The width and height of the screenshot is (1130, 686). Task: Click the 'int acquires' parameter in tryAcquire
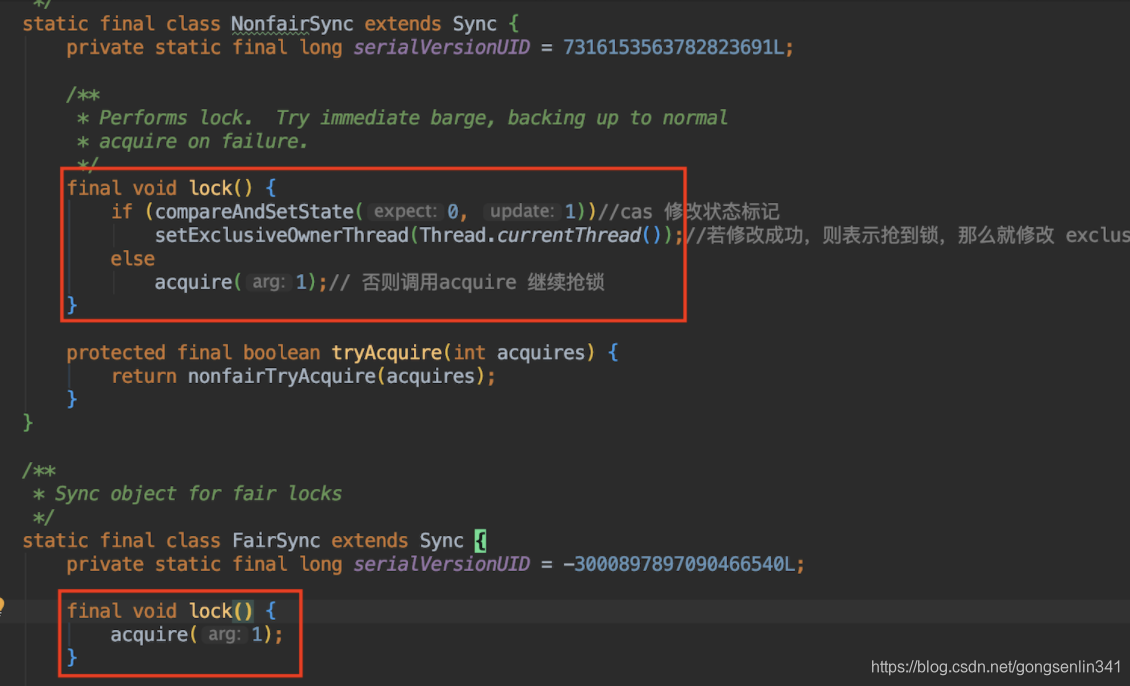520,353
